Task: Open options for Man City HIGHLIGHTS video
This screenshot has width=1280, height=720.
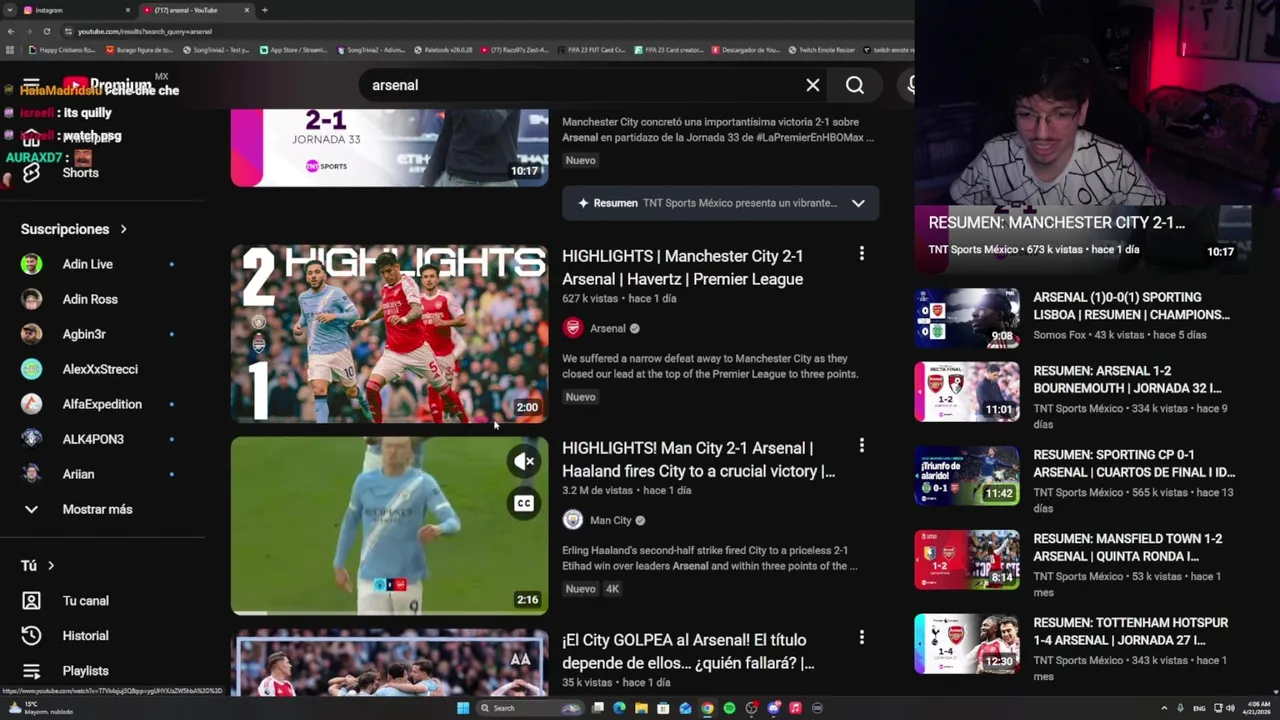Action: [861, 446]
